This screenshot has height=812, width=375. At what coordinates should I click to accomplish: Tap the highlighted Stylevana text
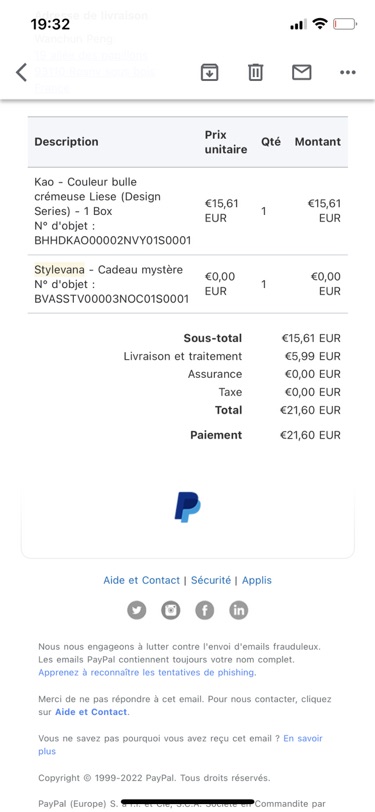60,269
